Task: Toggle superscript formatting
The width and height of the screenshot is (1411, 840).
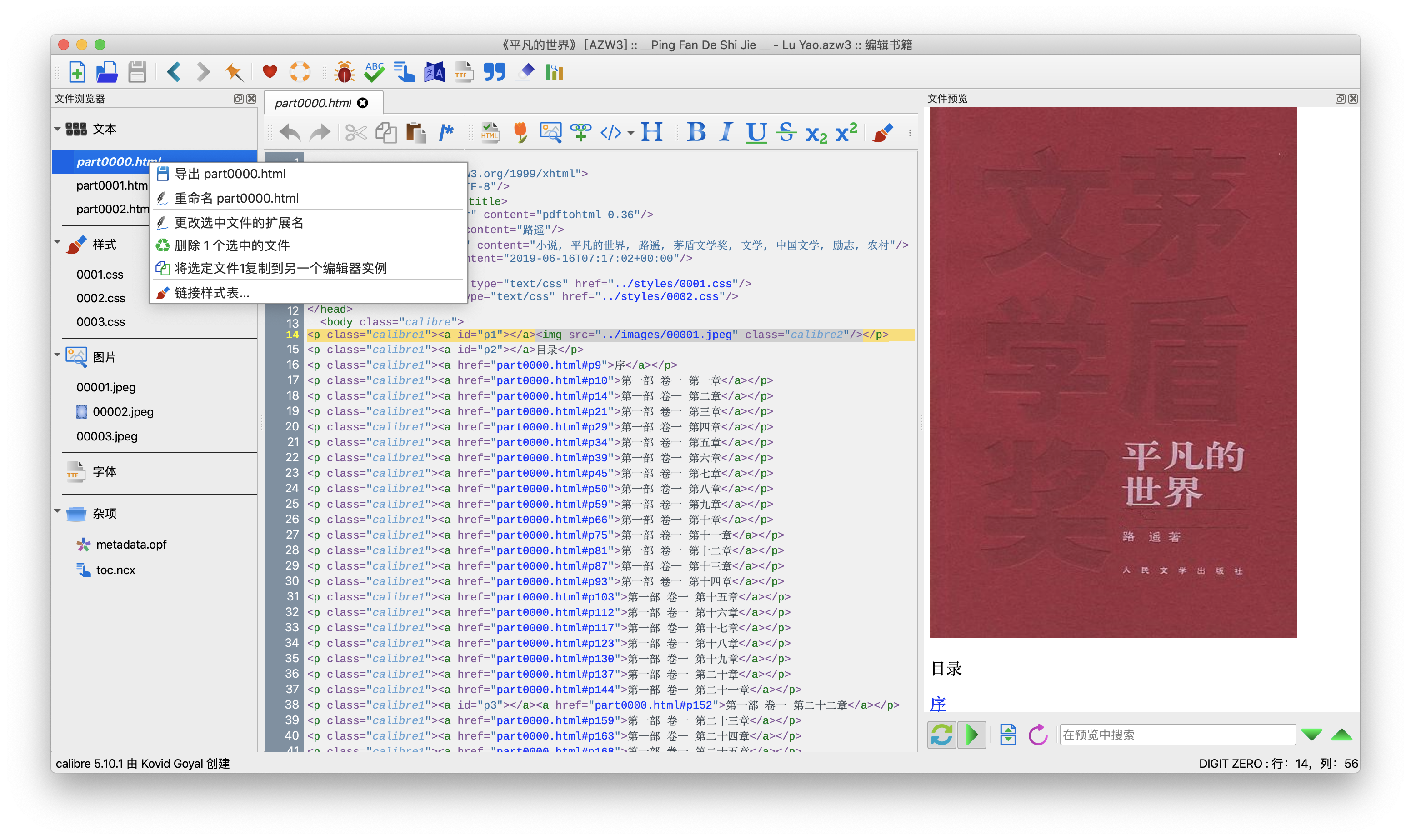Action: point(846,132)
